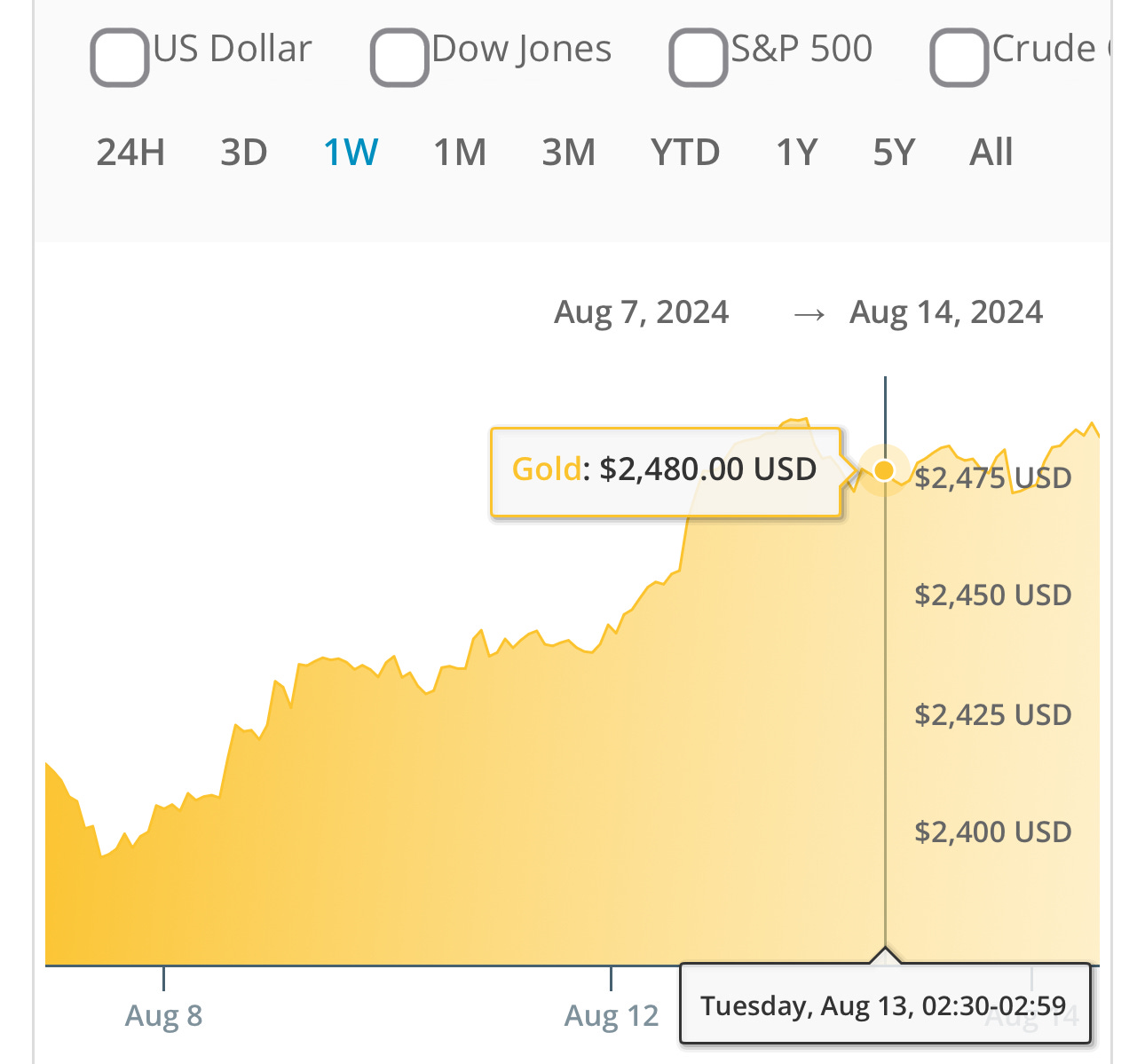The height and width of the screenshot is (1064, 1145).
Task: Show the 5Y price chart
Action: tap(893, 153)
